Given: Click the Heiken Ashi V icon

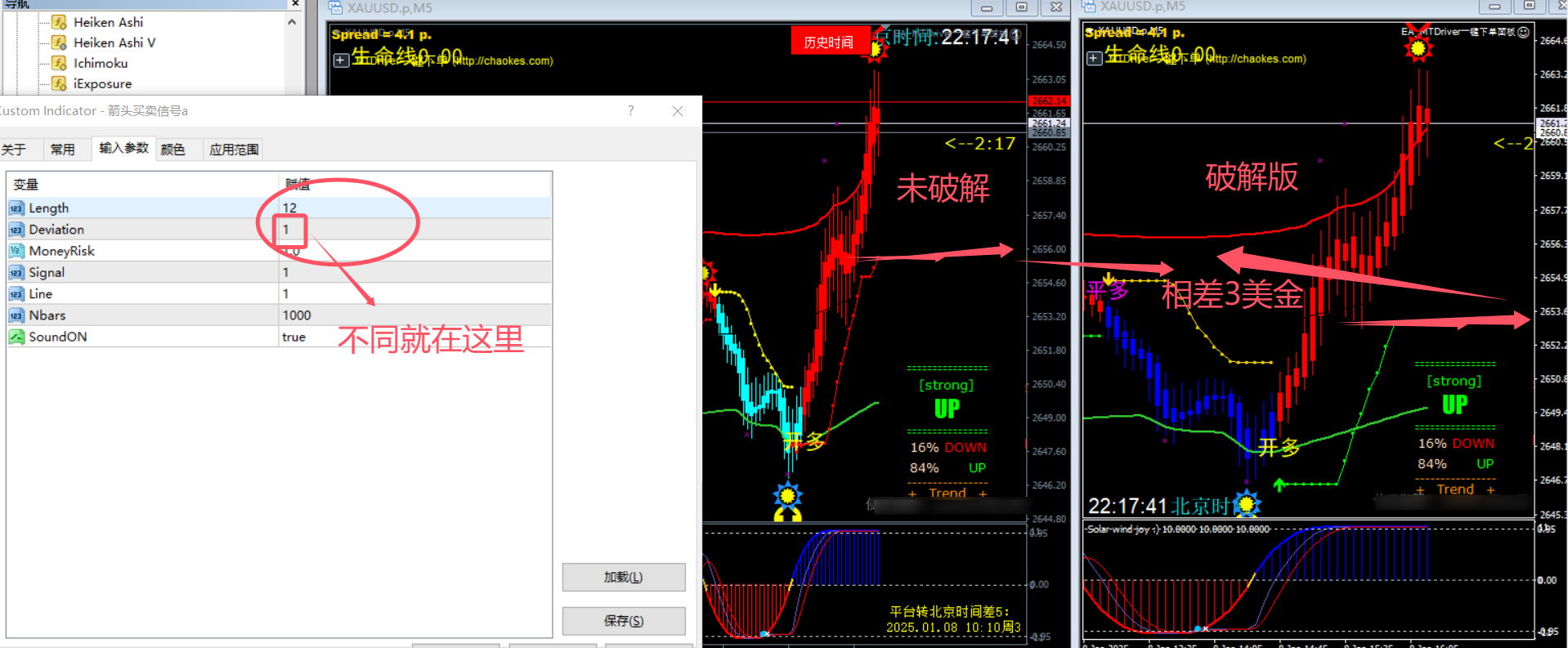Looking at the screenshot, I should pos(59,42).
